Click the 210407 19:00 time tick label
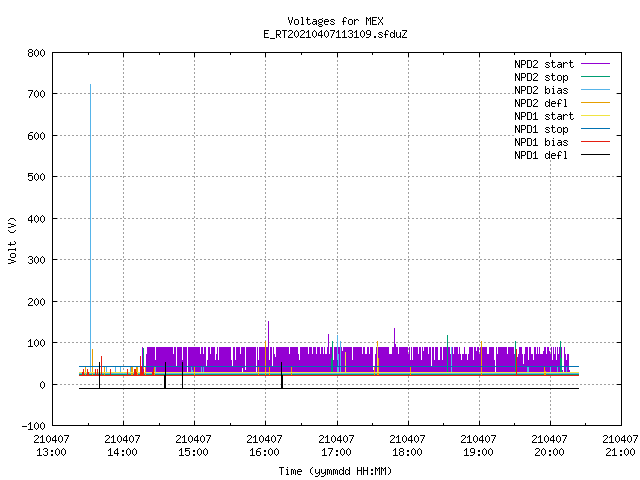The image size is (640, 480). click(x=478, y=445)
